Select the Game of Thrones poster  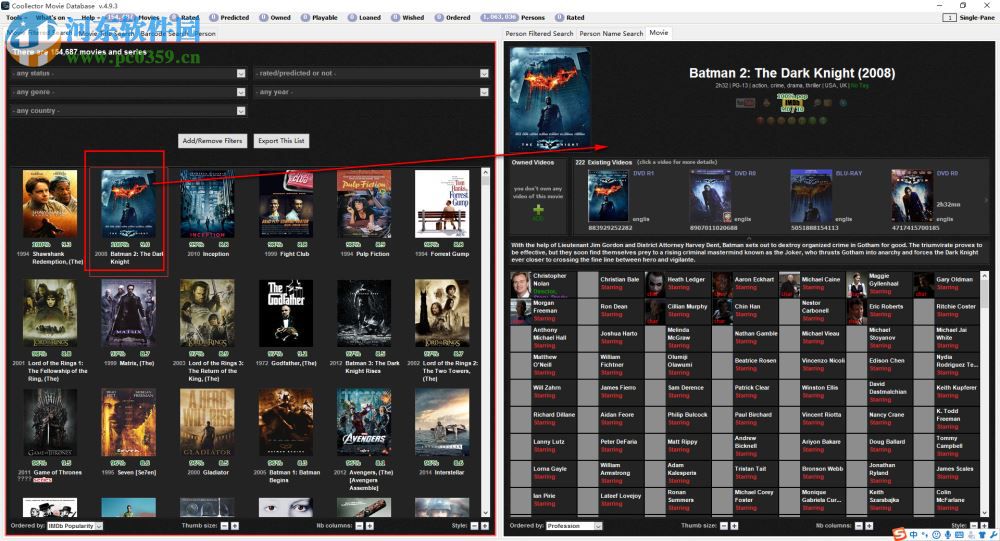pos(50,422)
